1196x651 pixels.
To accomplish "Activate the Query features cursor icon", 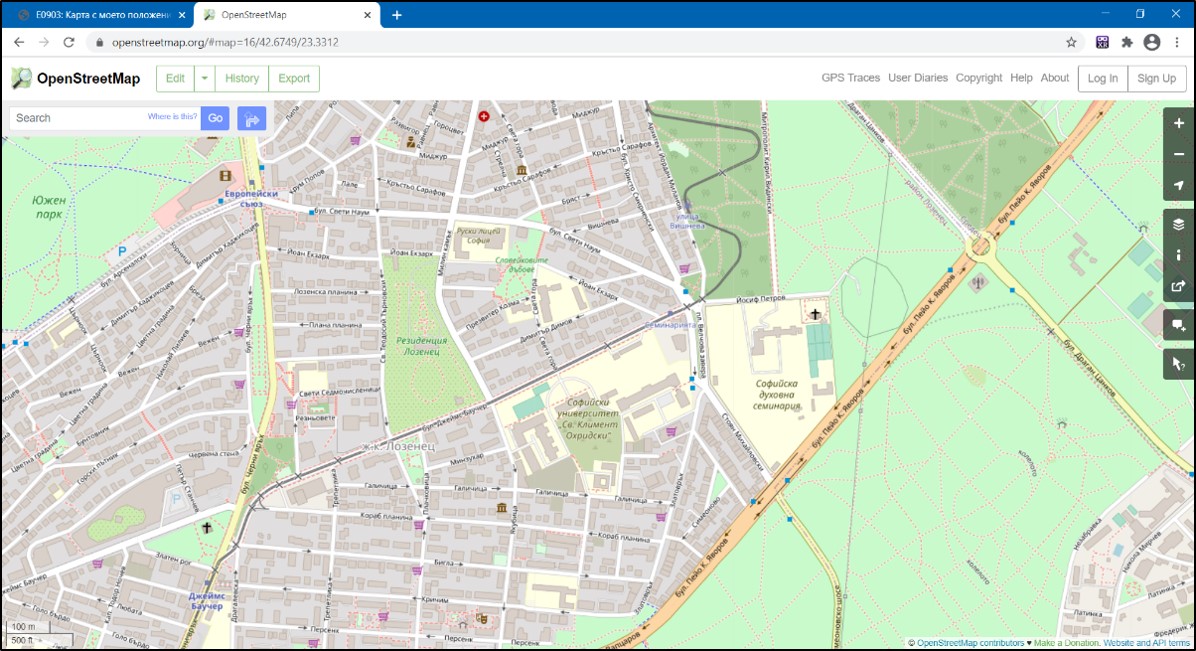I will pos(1178,364).
